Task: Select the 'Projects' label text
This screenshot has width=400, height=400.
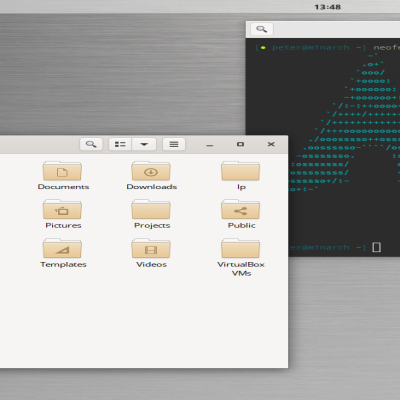Action: [152, 226]
